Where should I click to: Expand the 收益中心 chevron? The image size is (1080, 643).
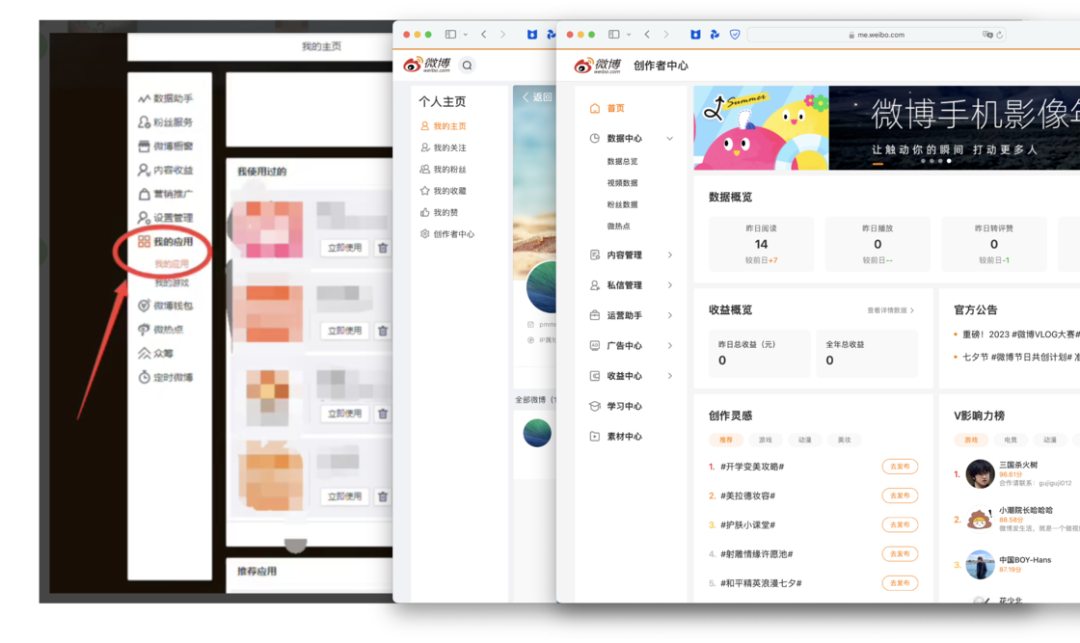click(x=669, y=376)
